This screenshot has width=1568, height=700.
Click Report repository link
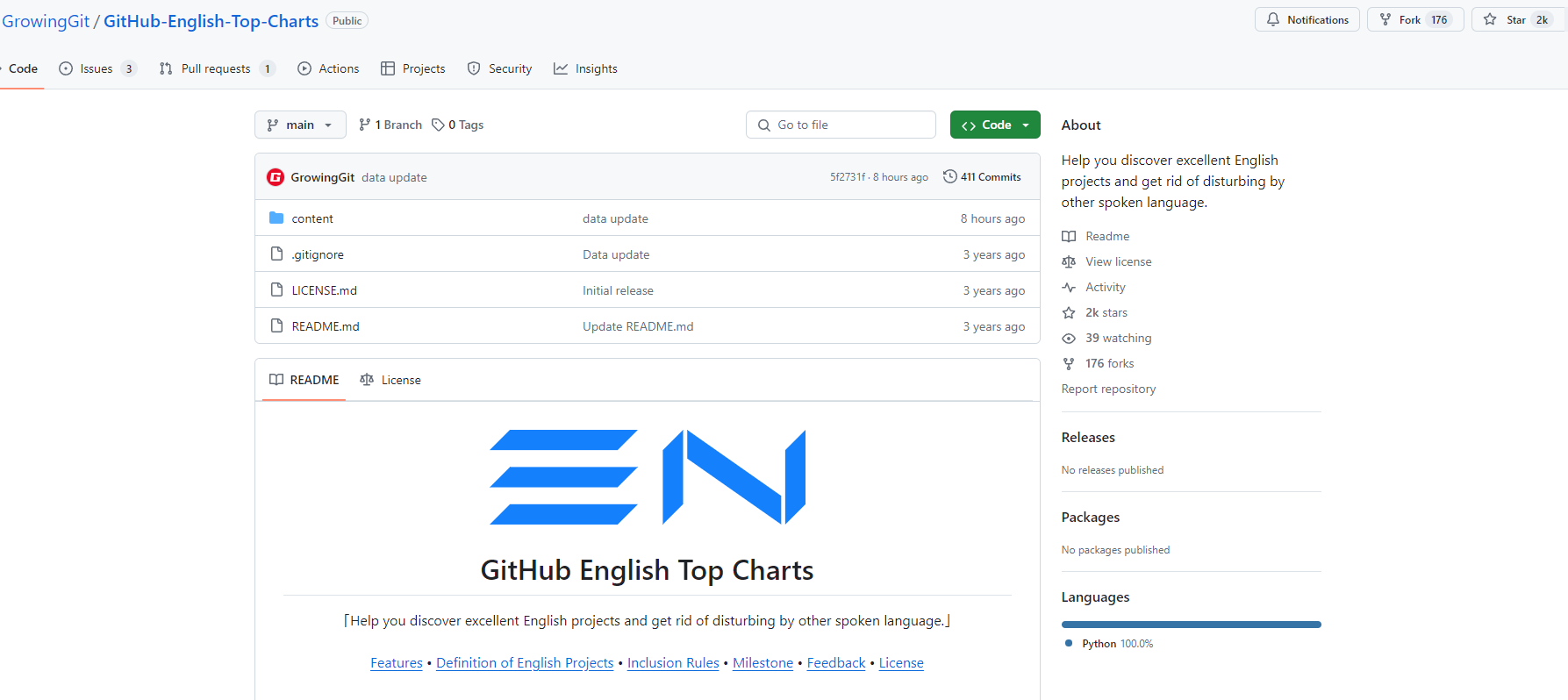click(1108, 389)
